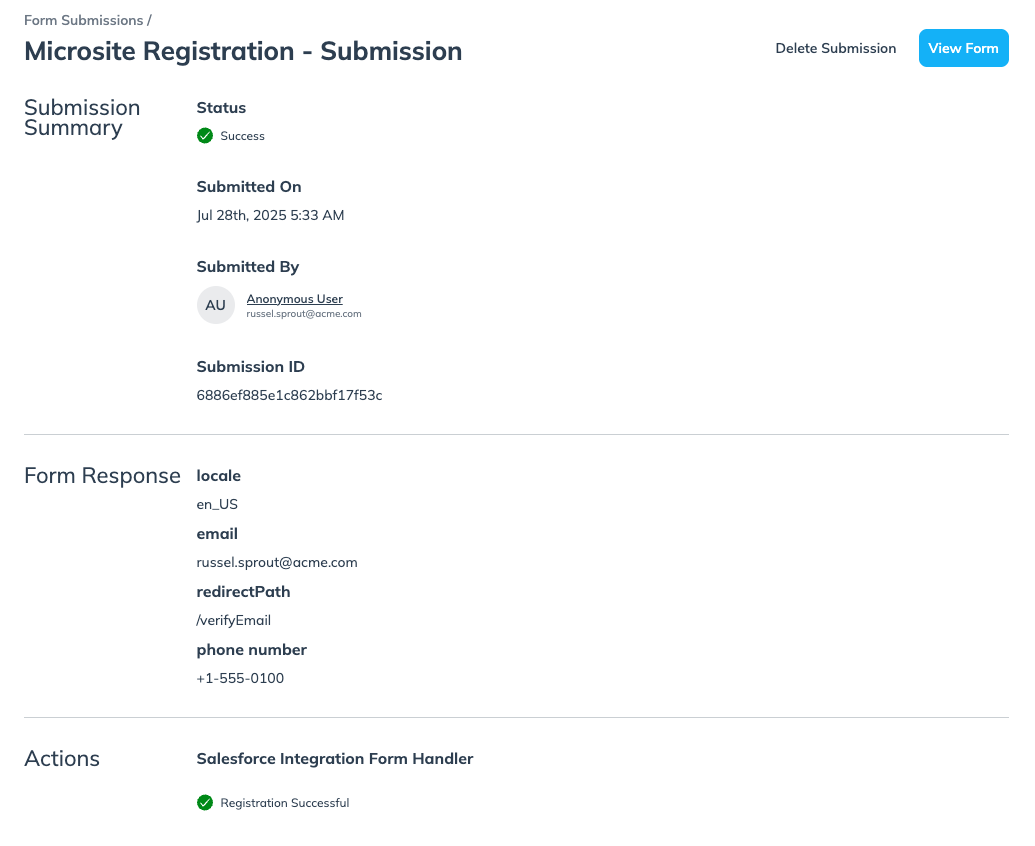The image size is (1035, 846).
Task: Go back via Form Submissions breadcrumb
Action: (x=83, y=20)
